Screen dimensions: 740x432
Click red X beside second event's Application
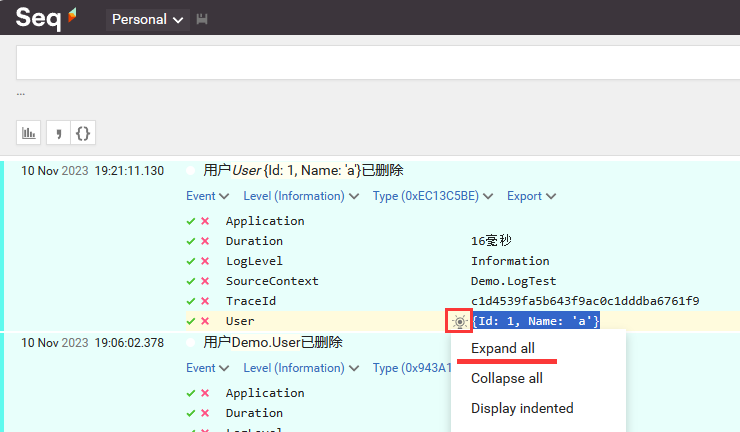point(205,393)
